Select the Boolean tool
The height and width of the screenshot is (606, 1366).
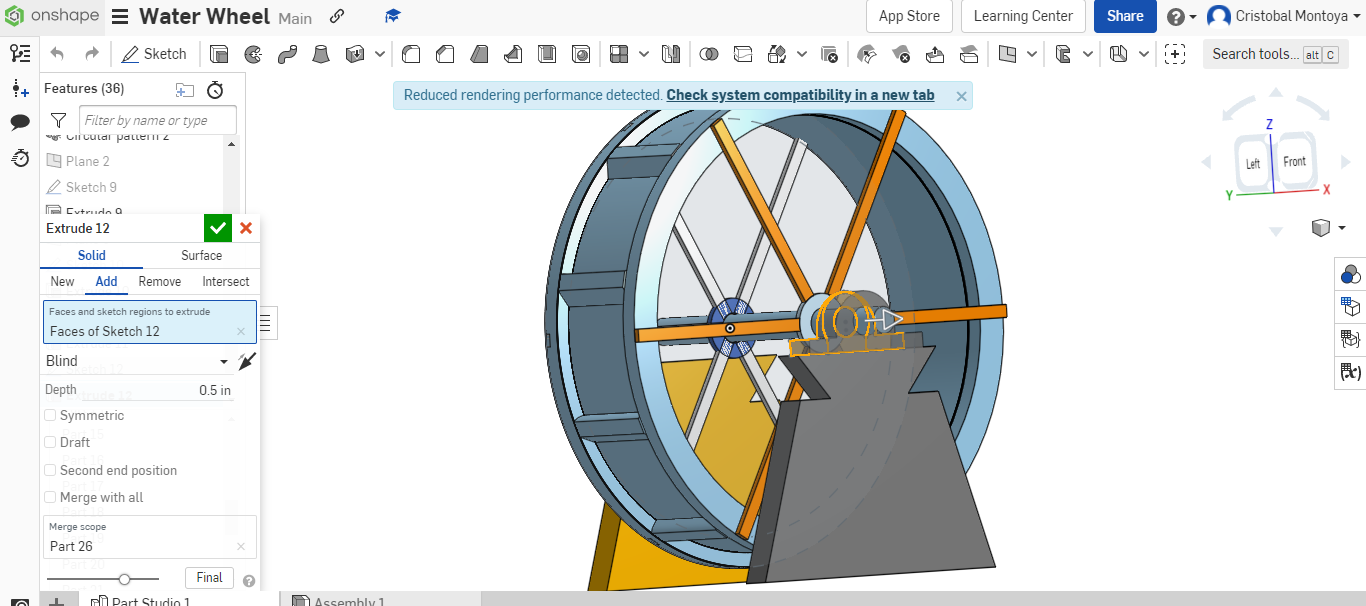(708, 54)
